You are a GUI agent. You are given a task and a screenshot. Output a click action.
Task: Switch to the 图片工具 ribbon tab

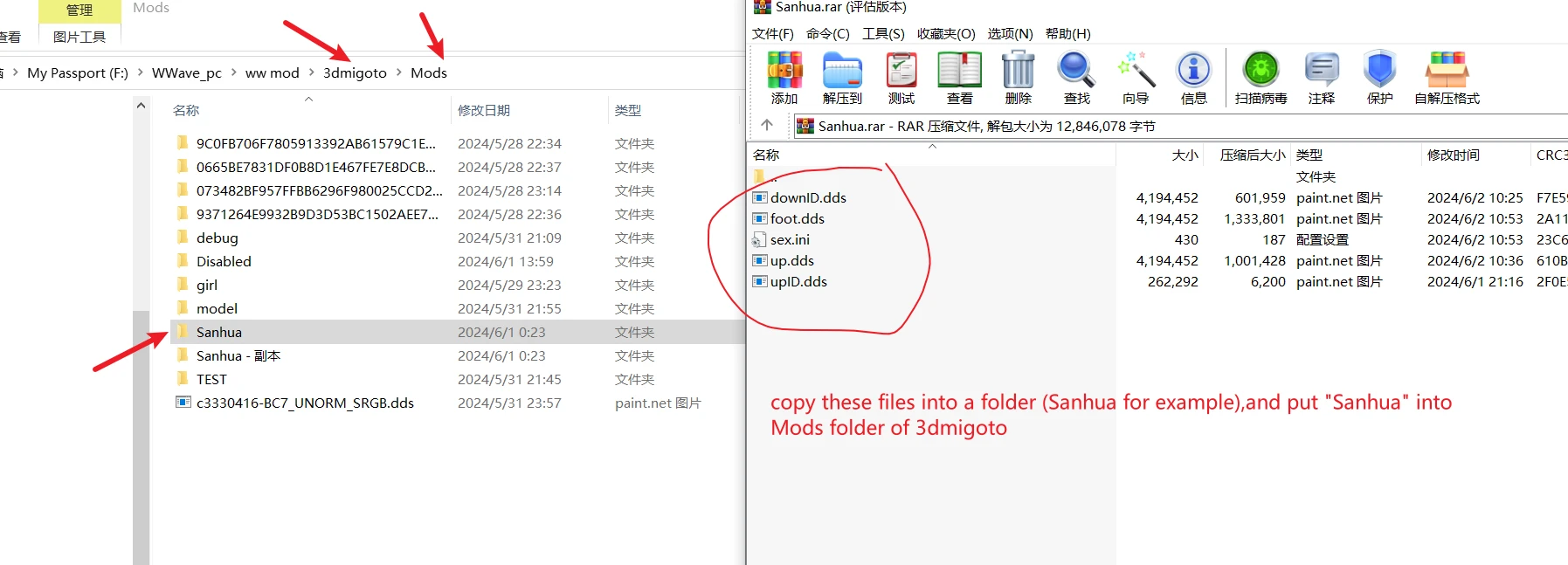79,37
